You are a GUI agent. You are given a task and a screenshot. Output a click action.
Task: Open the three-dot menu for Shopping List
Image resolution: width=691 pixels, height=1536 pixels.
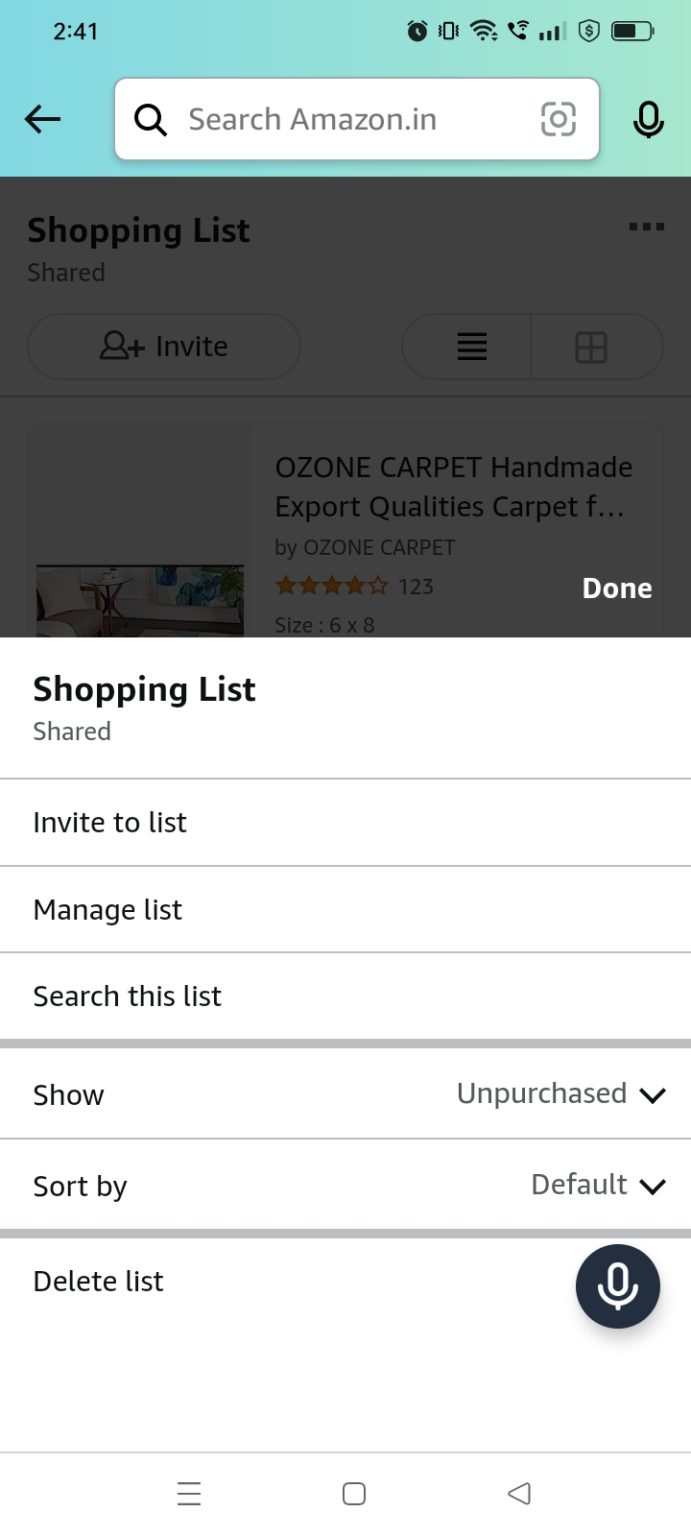coord(646,227)
